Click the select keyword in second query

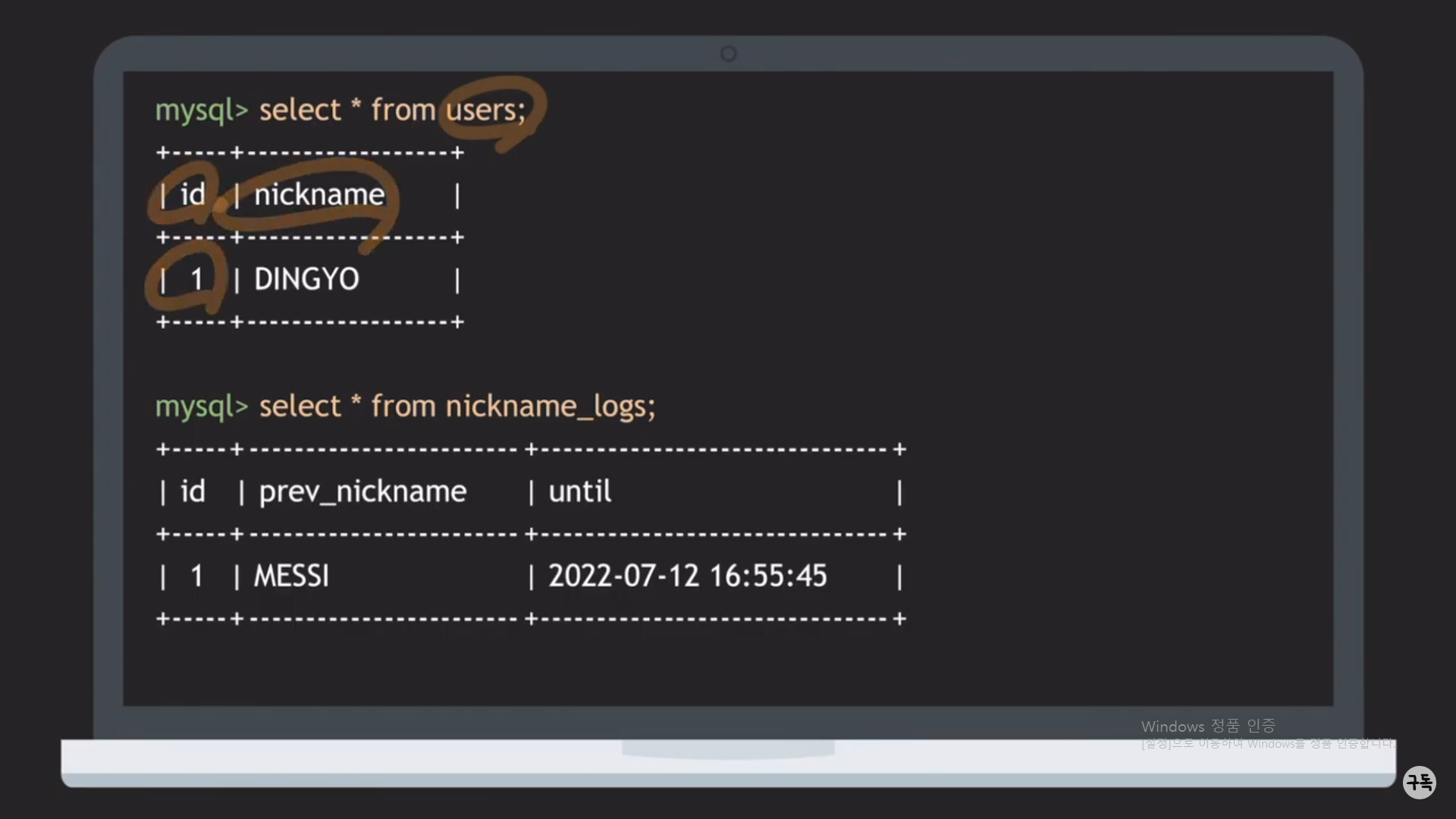click(300, 407)
